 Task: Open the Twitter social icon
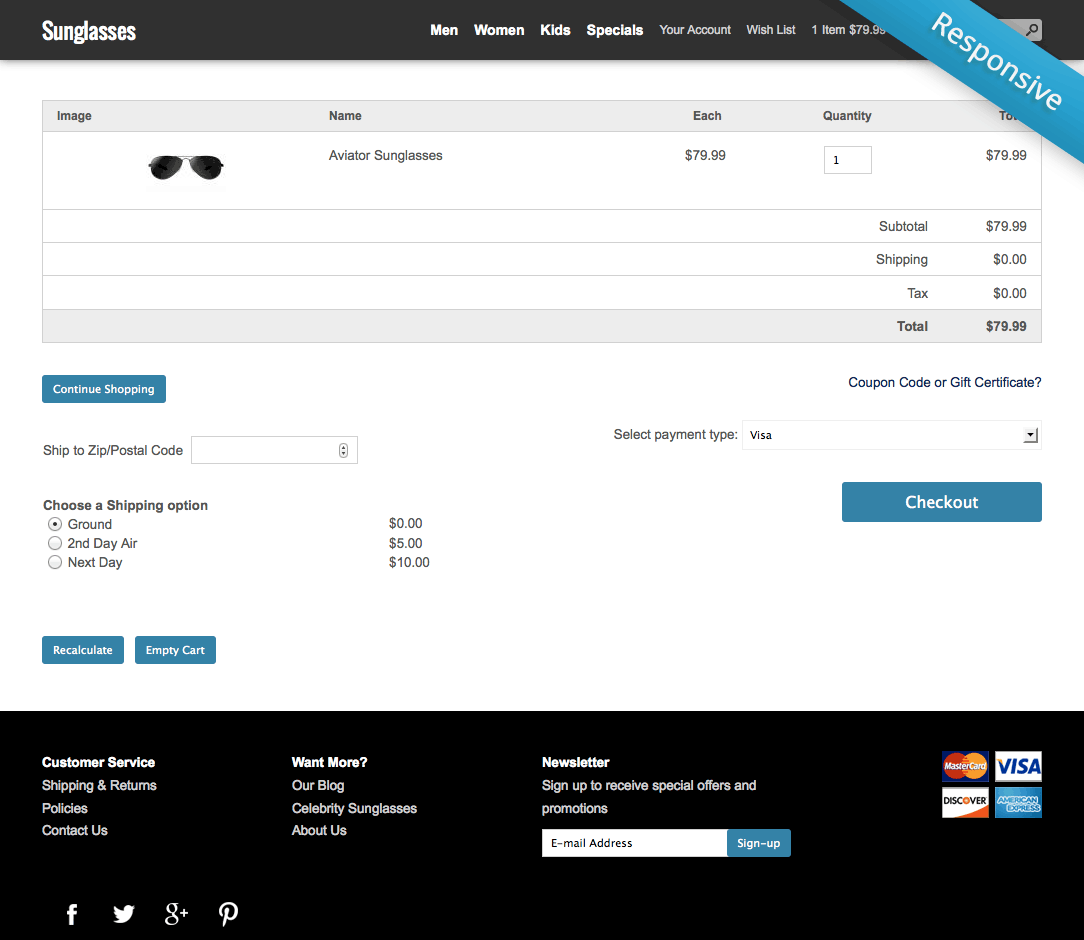[124, 914]
